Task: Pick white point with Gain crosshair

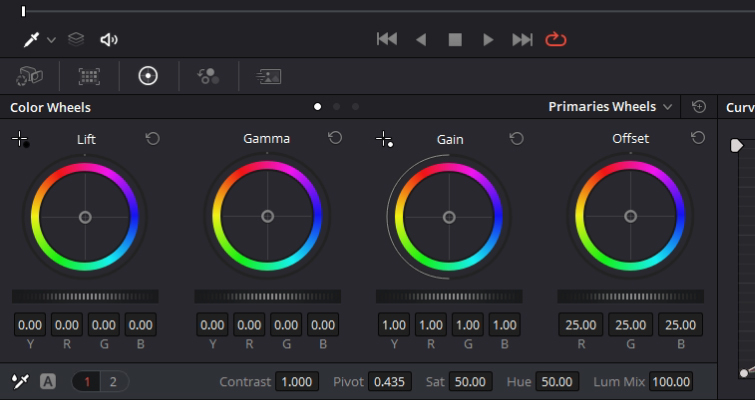Action: [384, 140]
